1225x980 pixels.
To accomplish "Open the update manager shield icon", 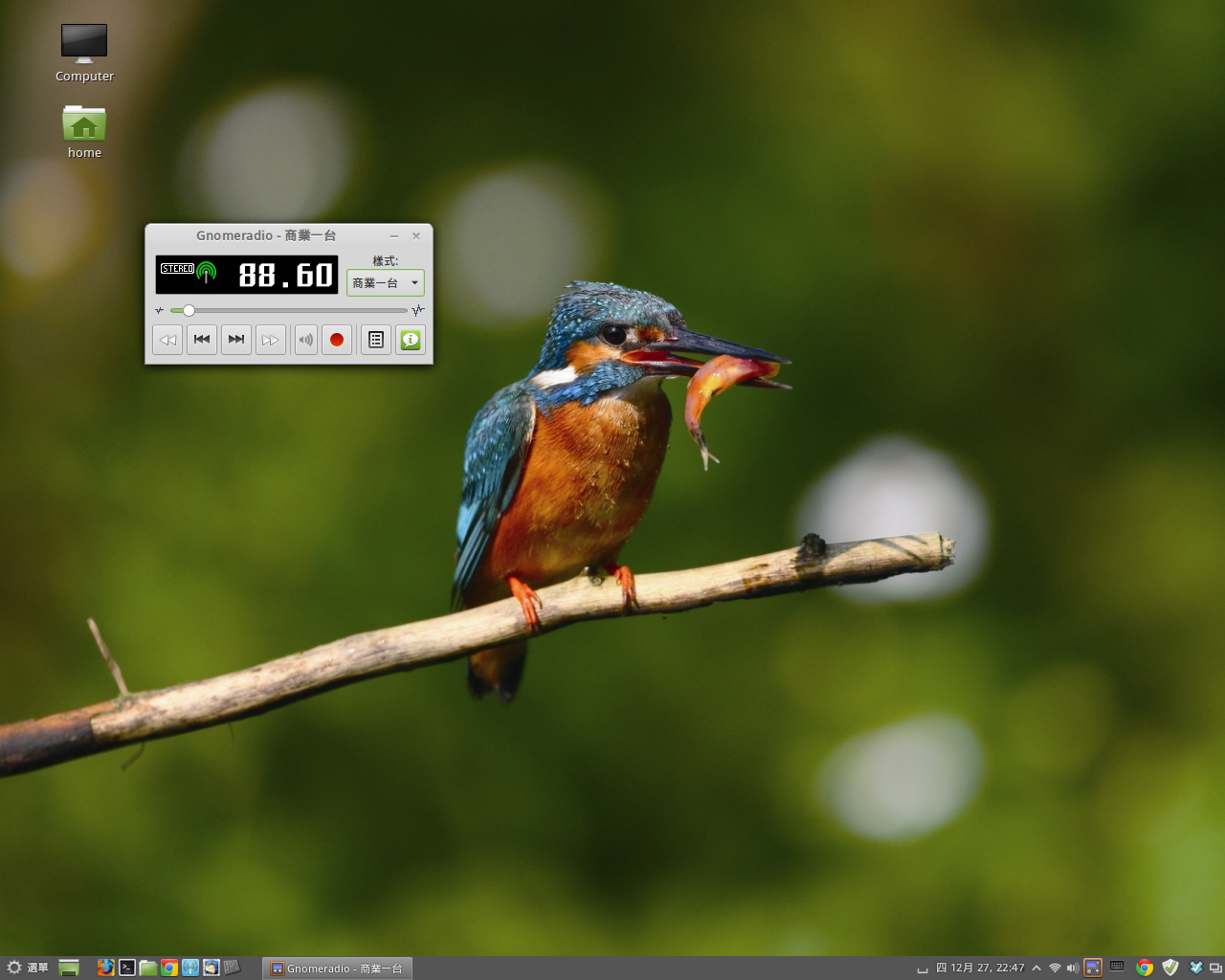I will pos(1170,968).
